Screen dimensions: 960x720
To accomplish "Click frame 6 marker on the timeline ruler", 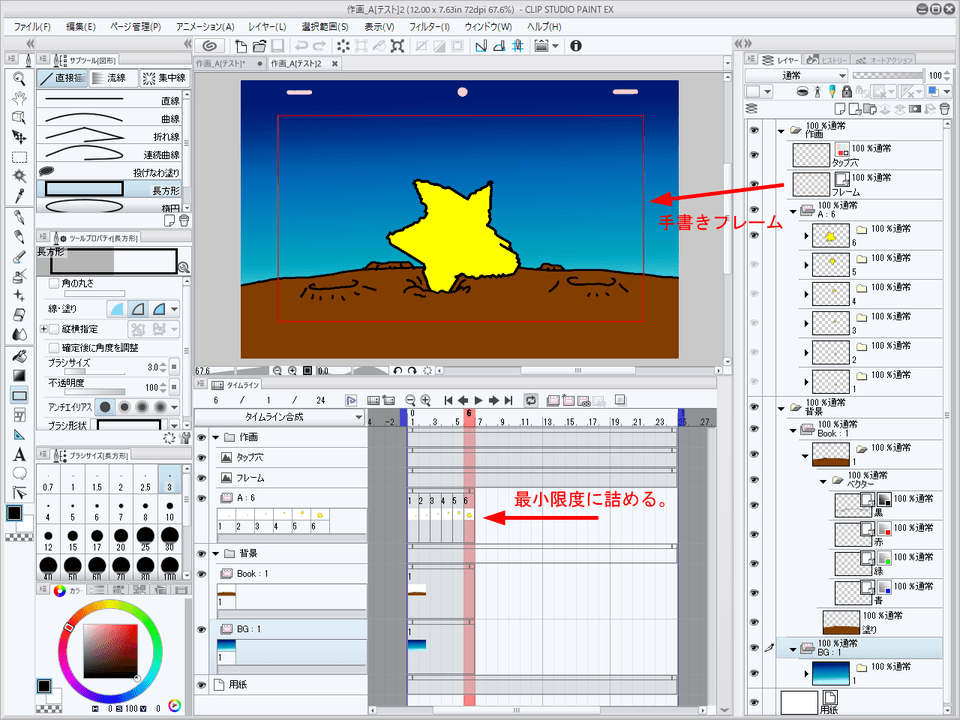I will 470,412.
